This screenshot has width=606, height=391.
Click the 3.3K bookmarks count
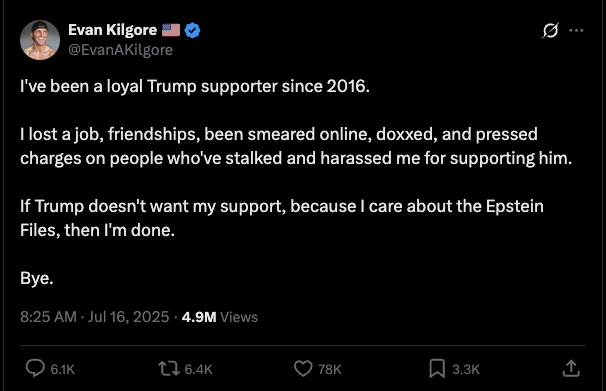(466, 369)
